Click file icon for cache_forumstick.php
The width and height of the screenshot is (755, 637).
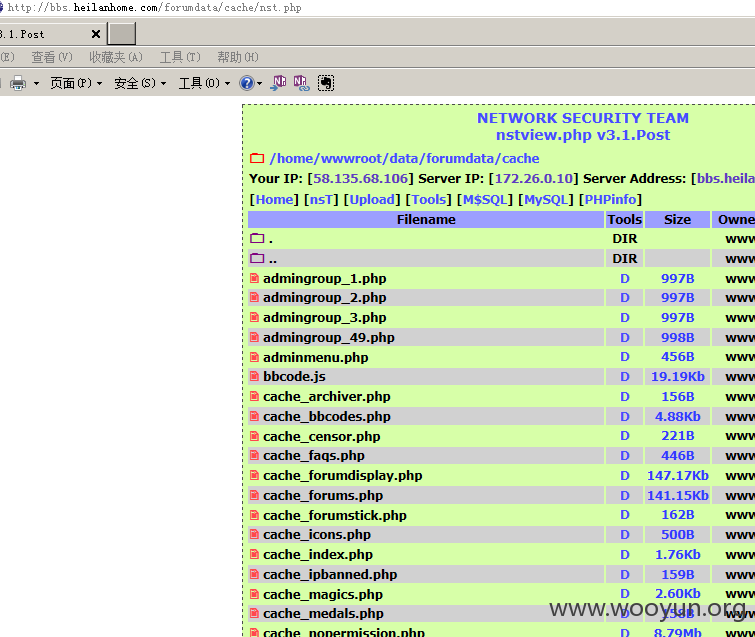click(254, 515)
